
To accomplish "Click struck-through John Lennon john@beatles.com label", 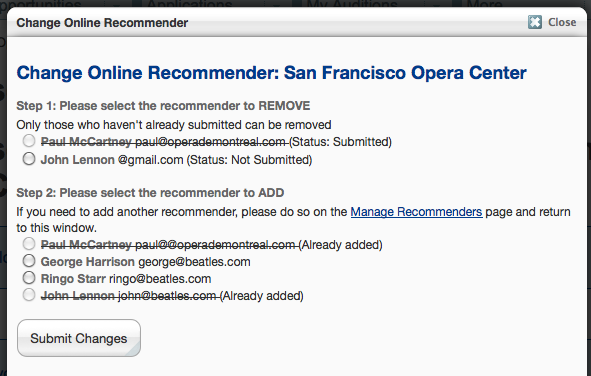I will pos(172,296).
